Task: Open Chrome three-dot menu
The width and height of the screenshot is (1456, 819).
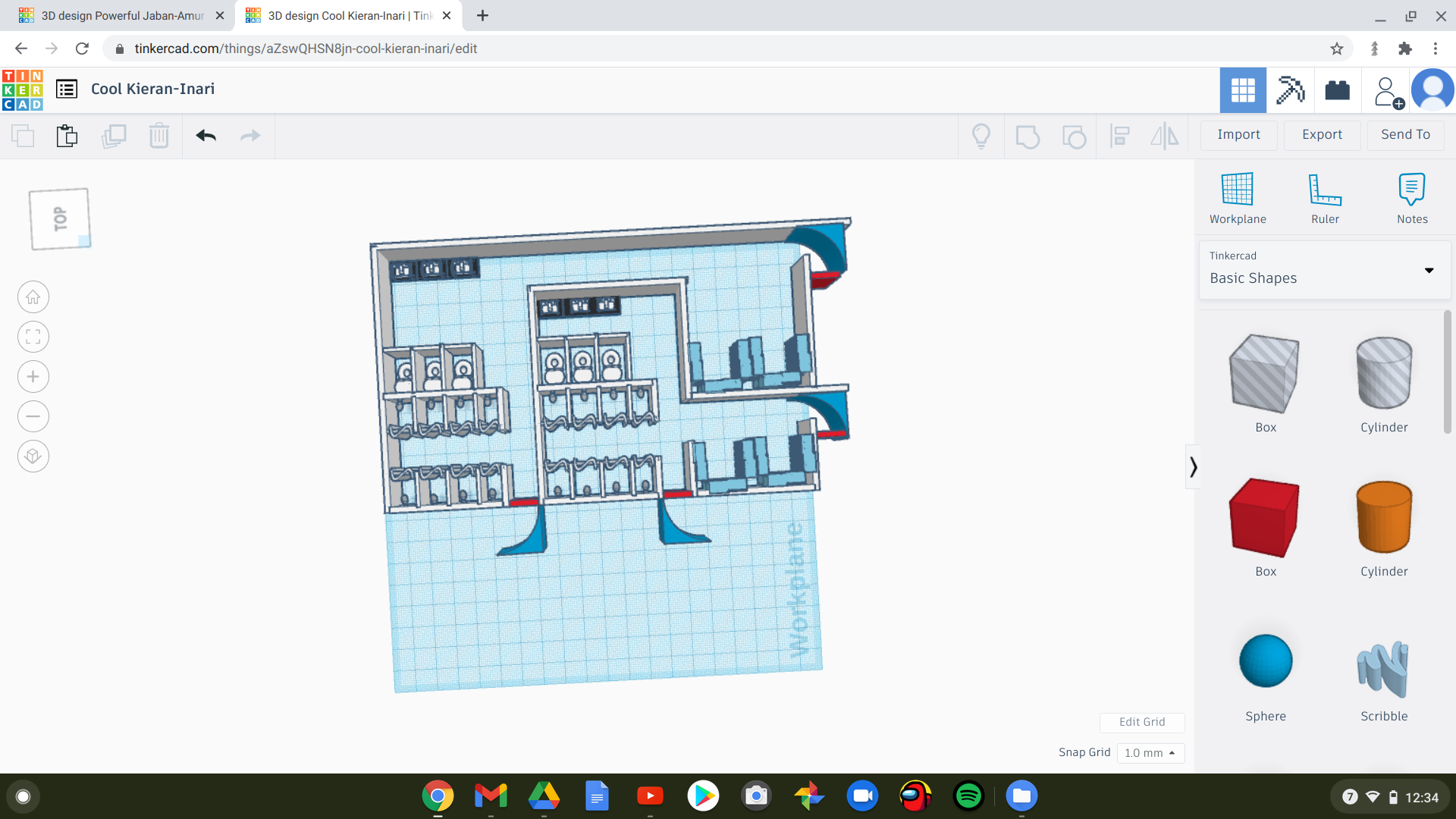Action: click(1436, 49)
